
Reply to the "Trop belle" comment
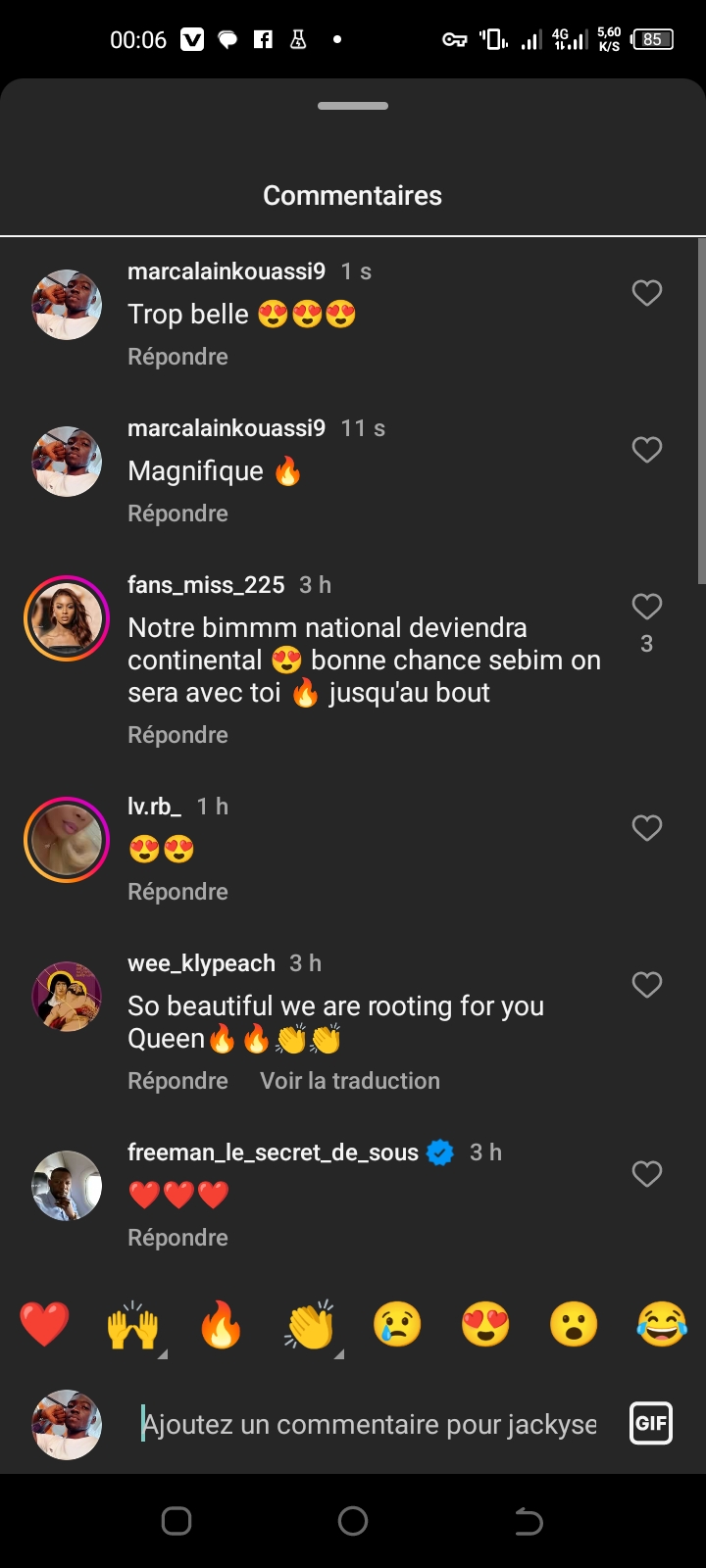[177, 357]
